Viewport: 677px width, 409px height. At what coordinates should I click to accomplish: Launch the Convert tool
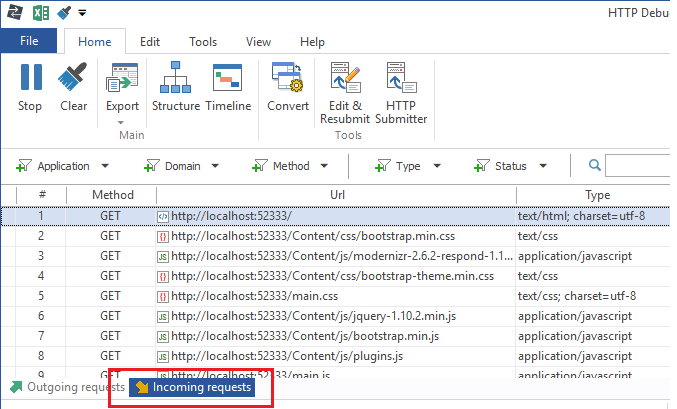coord(288,77)
